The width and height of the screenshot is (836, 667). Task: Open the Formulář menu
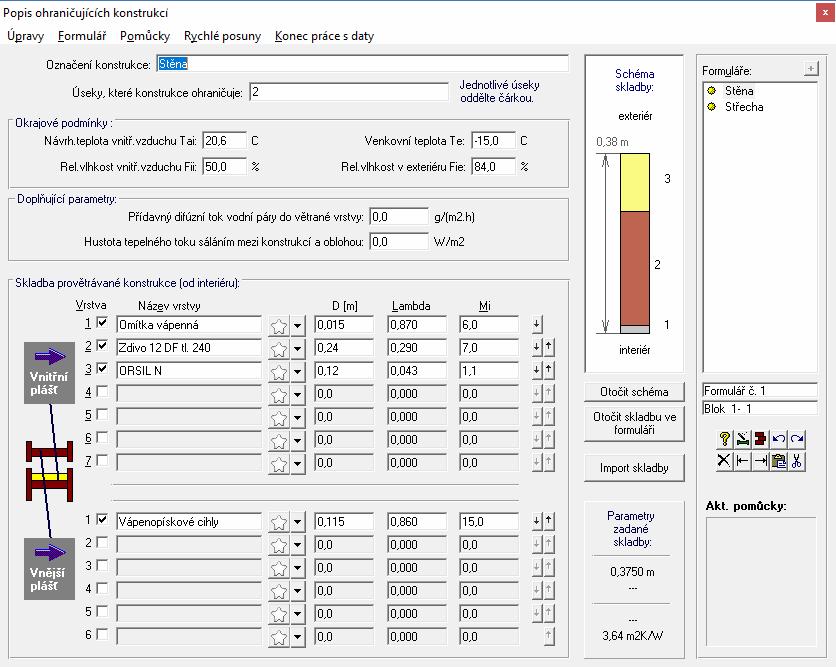point(82,36)
